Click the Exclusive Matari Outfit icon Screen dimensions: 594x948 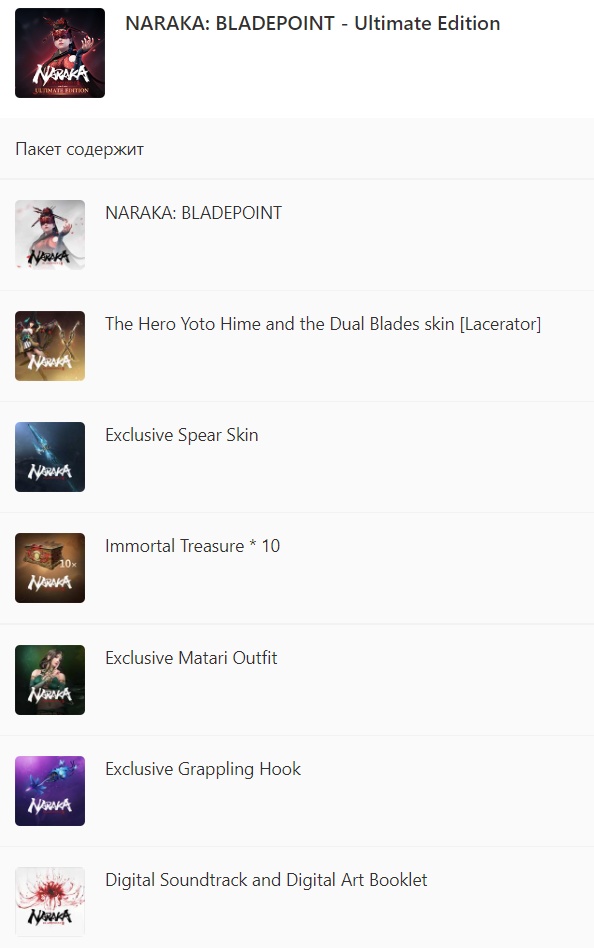click(50, 680)
